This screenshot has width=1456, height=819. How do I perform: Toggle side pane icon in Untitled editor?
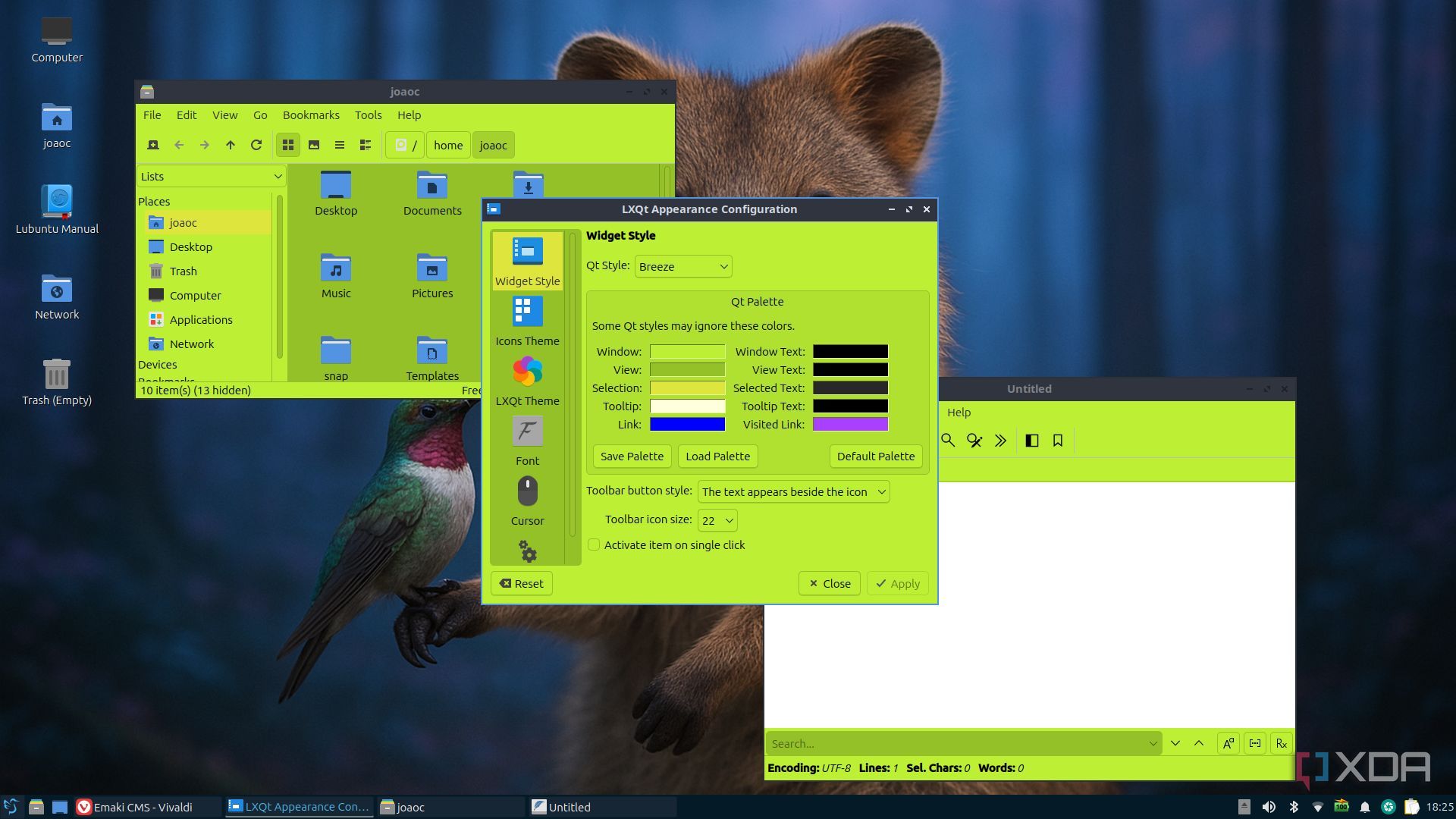tap(1032, 441)
